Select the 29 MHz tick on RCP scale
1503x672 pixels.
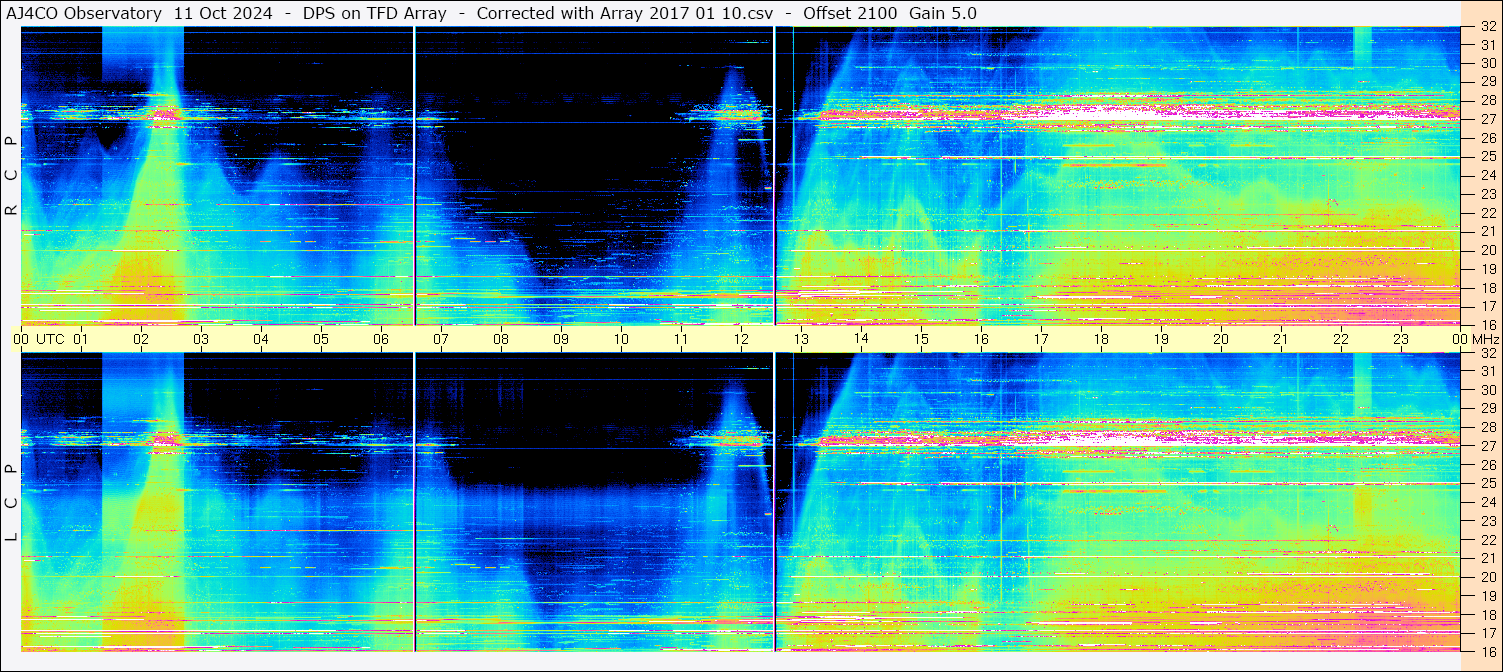tap(1488, 82)
